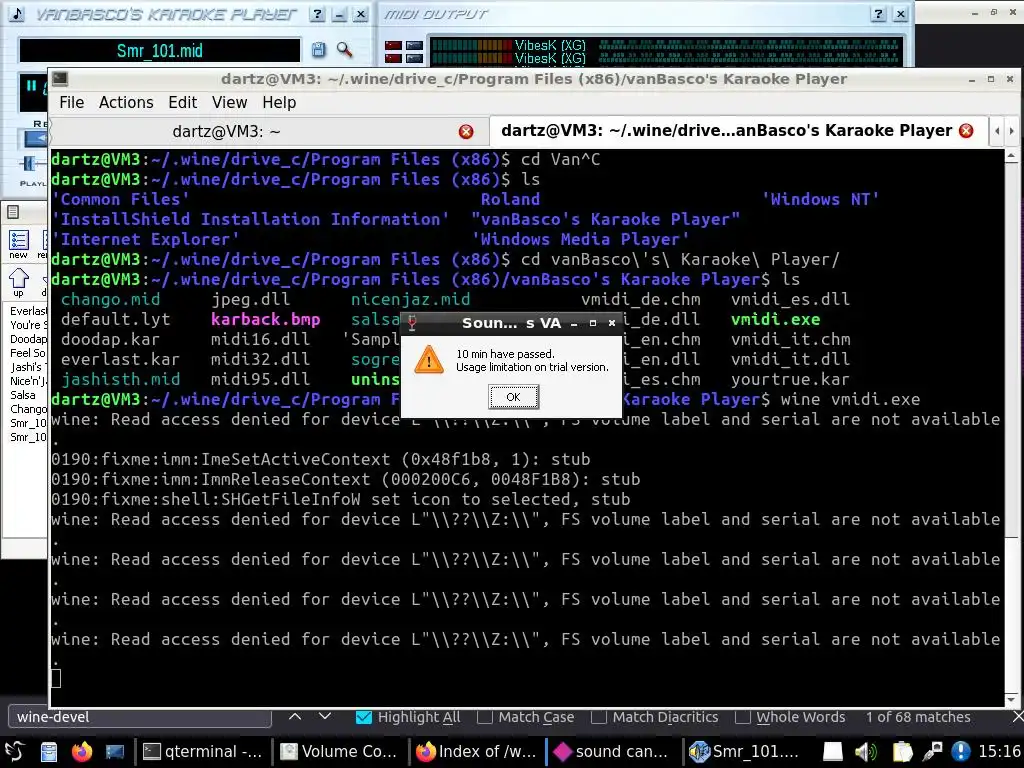The height and width of the screenshot is (768, 1024).
Task: Open the volume speaker tray icon
Action: 866,752
